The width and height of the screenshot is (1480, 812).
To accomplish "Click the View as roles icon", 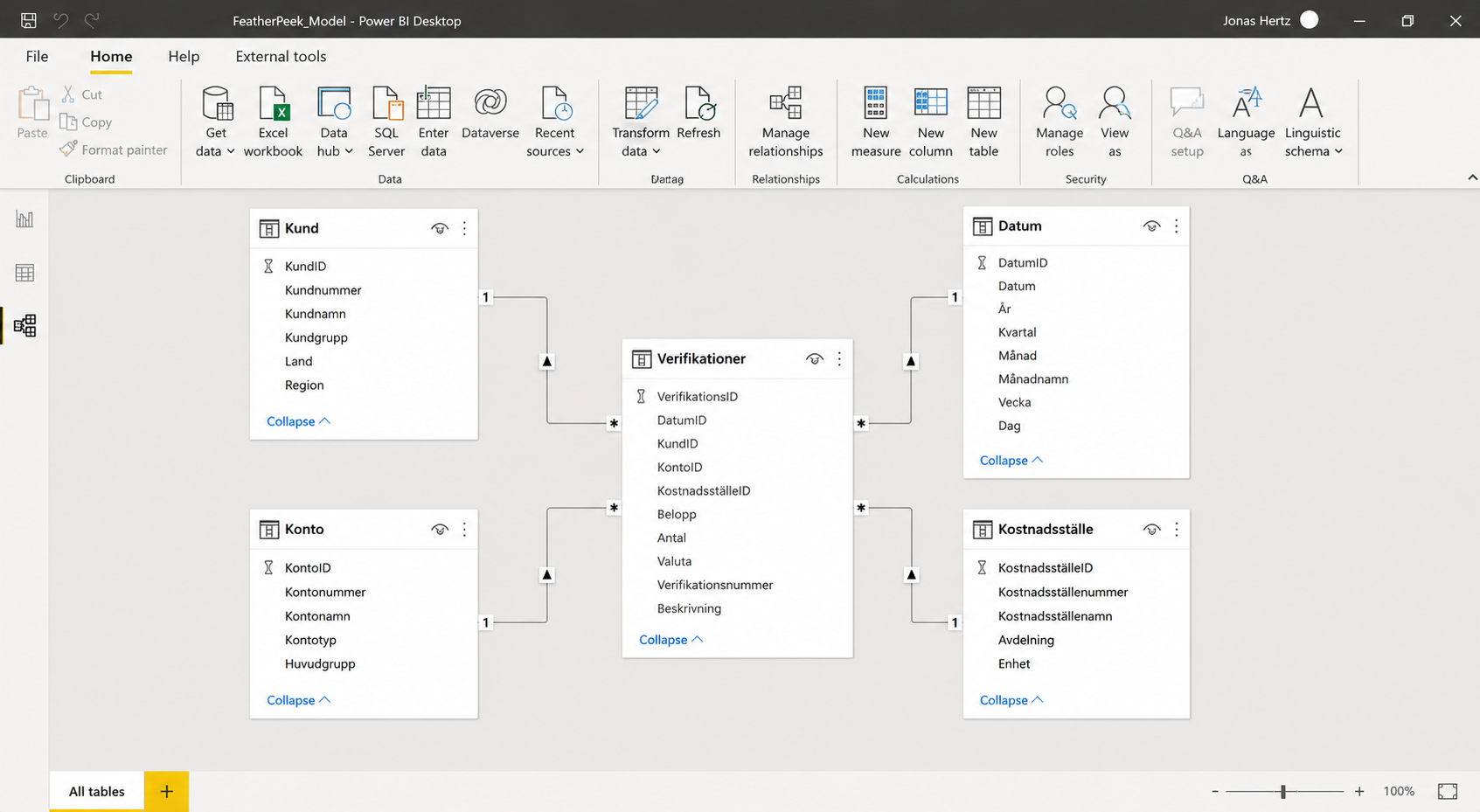I will click(x=1115, y=103).
